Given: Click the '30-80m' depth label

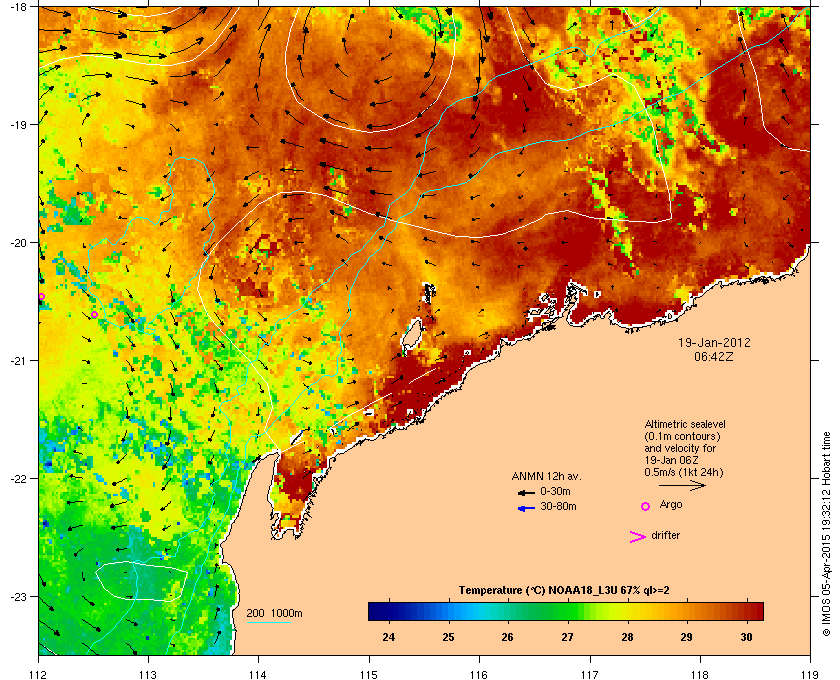Looking at the screenshot, I should 558,506.
